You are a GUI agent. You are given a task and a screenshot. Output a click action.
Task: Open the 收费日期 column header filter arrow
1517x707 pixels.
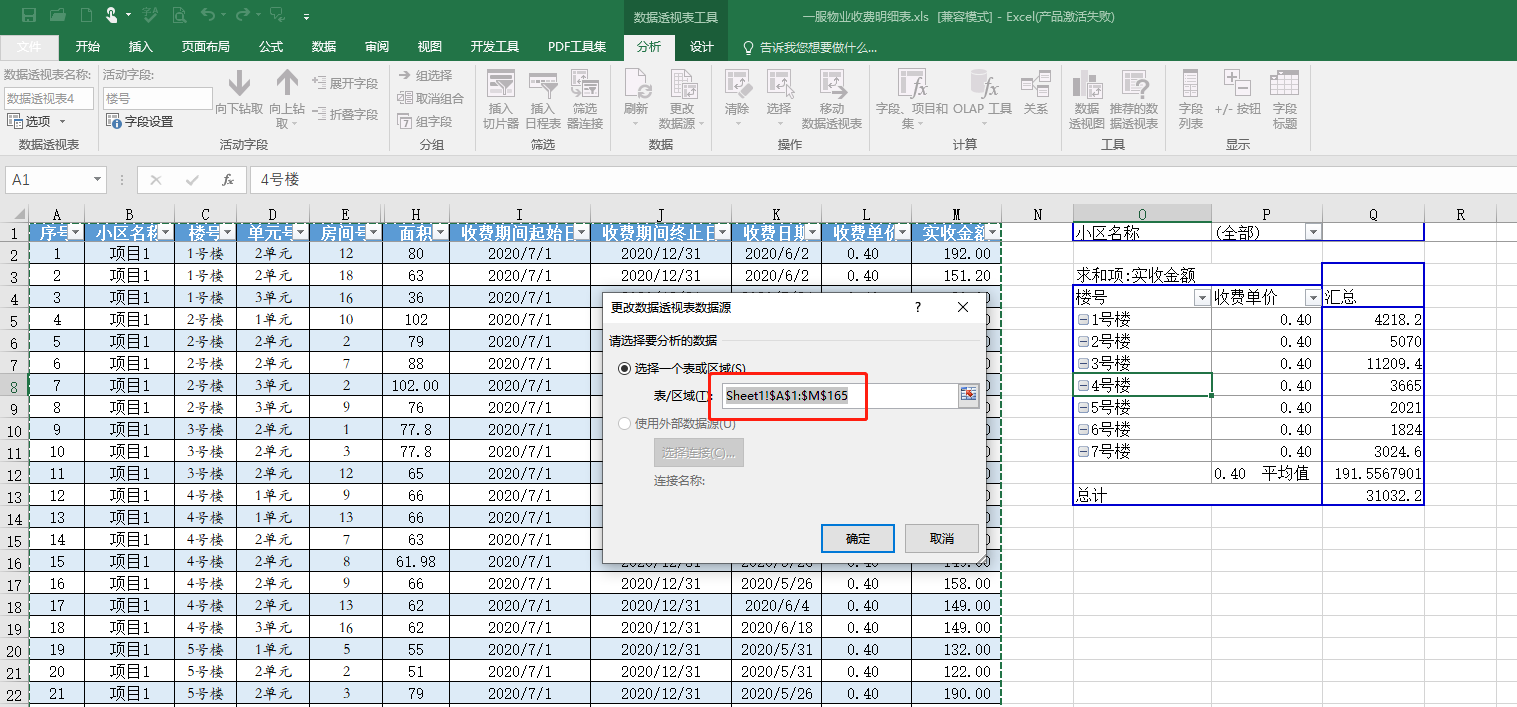pyautogui.click(x=812, y=232)
